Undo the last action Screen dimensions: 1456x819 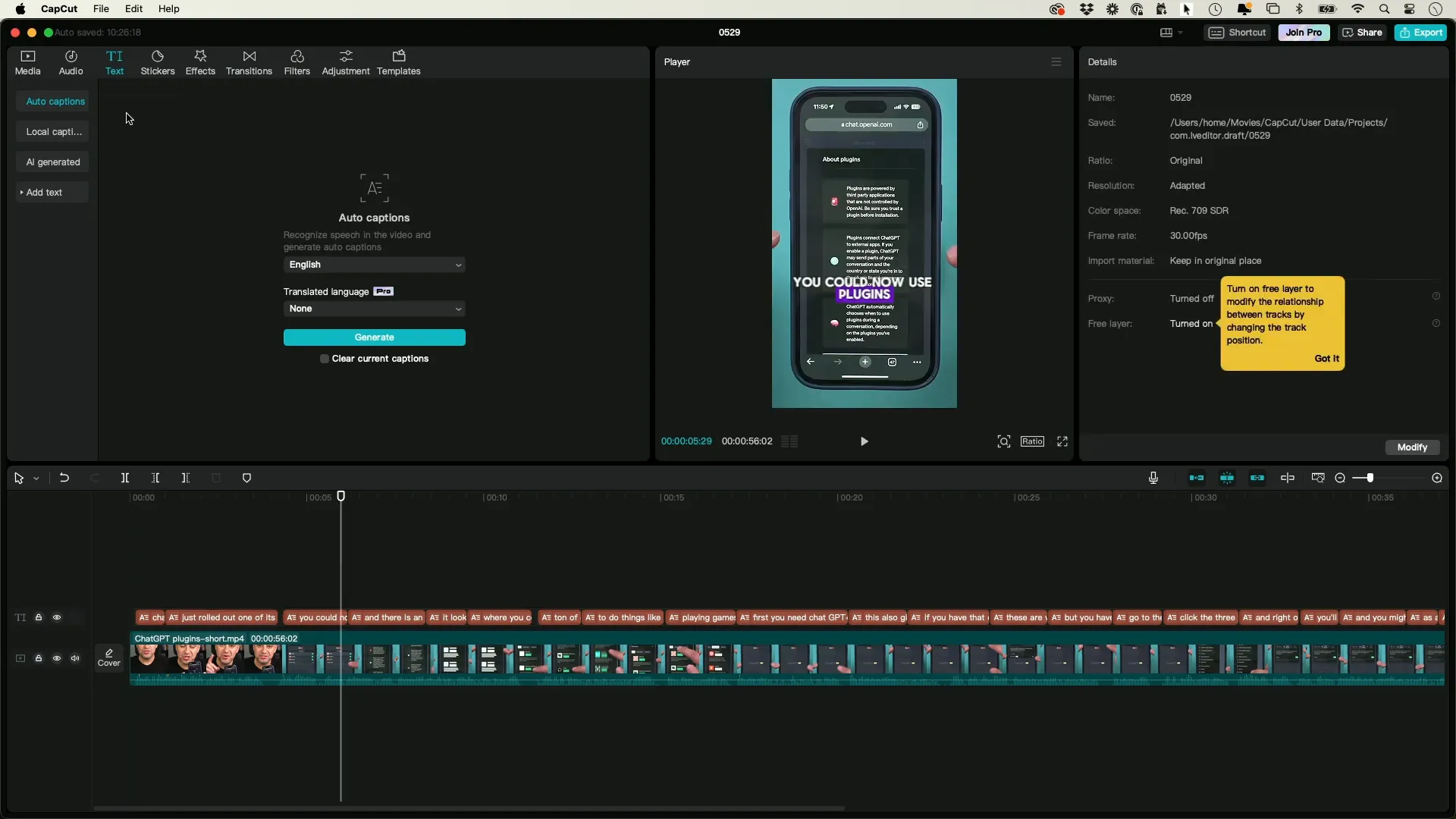(64, 479)
